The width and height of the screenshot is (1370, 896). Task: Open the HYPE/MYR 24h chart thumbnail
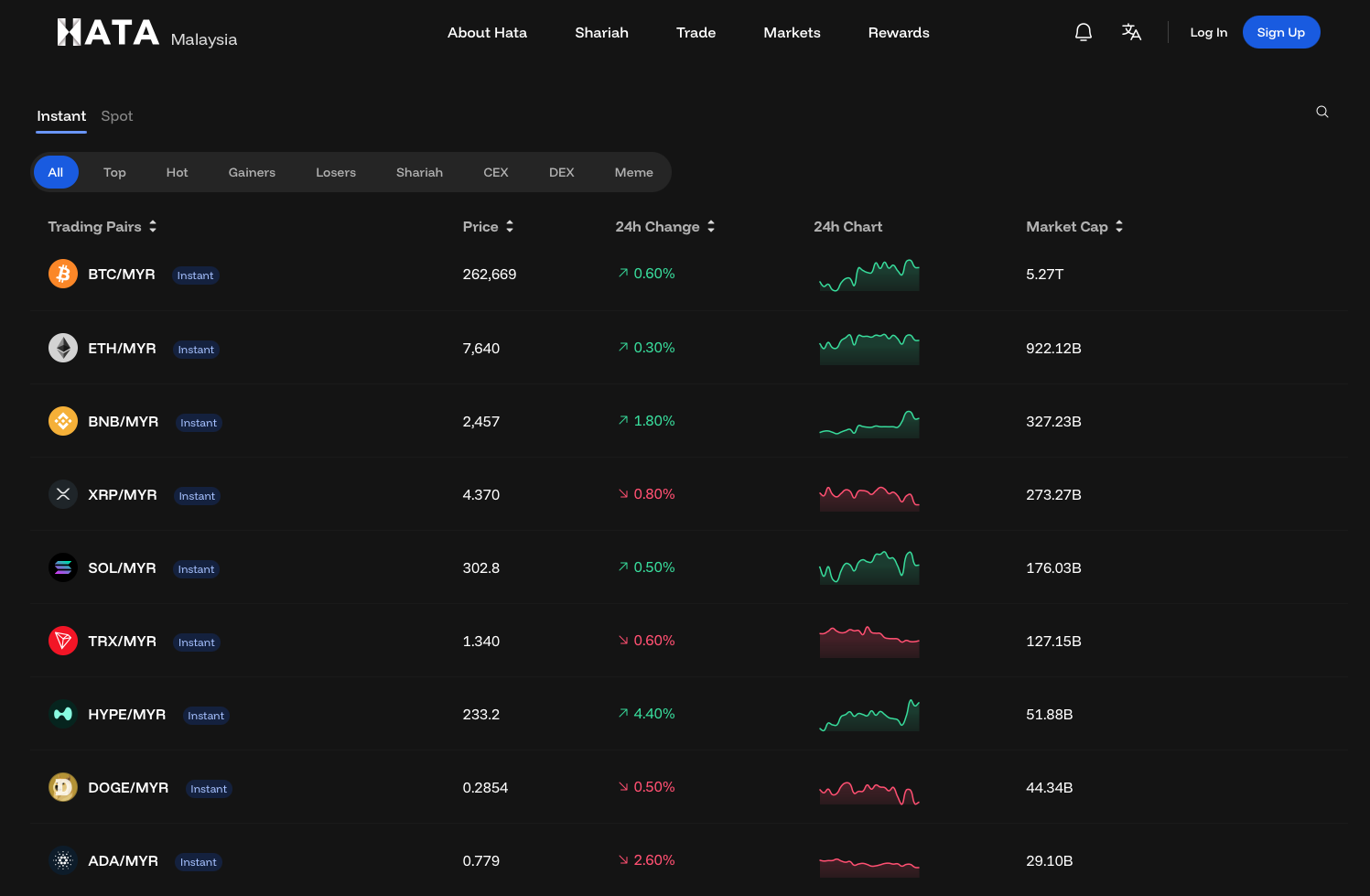coord(869,714)
